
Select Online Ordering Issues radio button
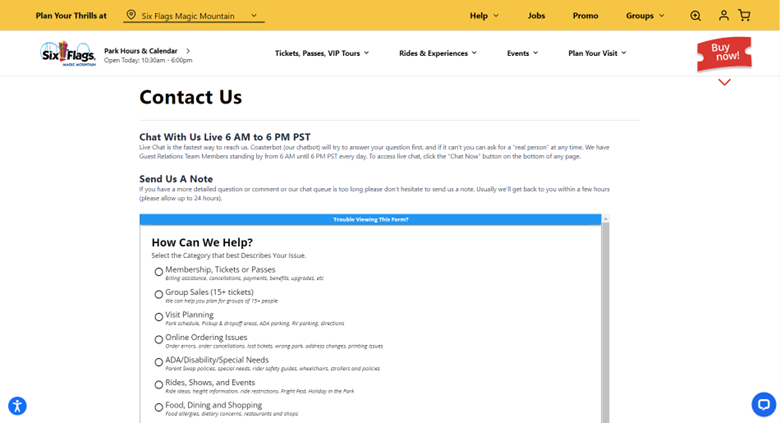pyautogui.click(x=159, y=339)
